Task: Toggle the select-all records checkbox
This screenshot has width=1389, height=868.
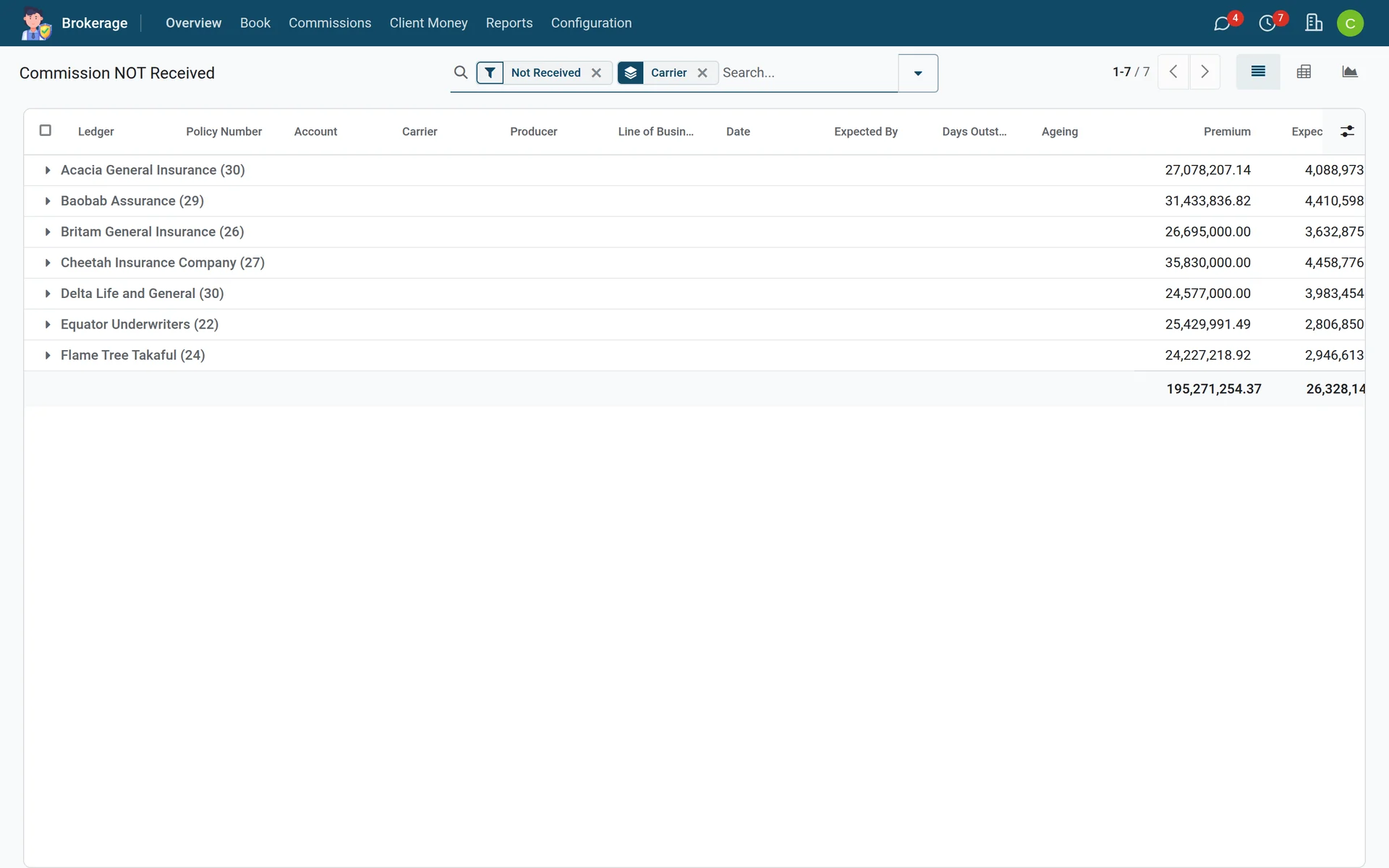Action: click(46, 130)
